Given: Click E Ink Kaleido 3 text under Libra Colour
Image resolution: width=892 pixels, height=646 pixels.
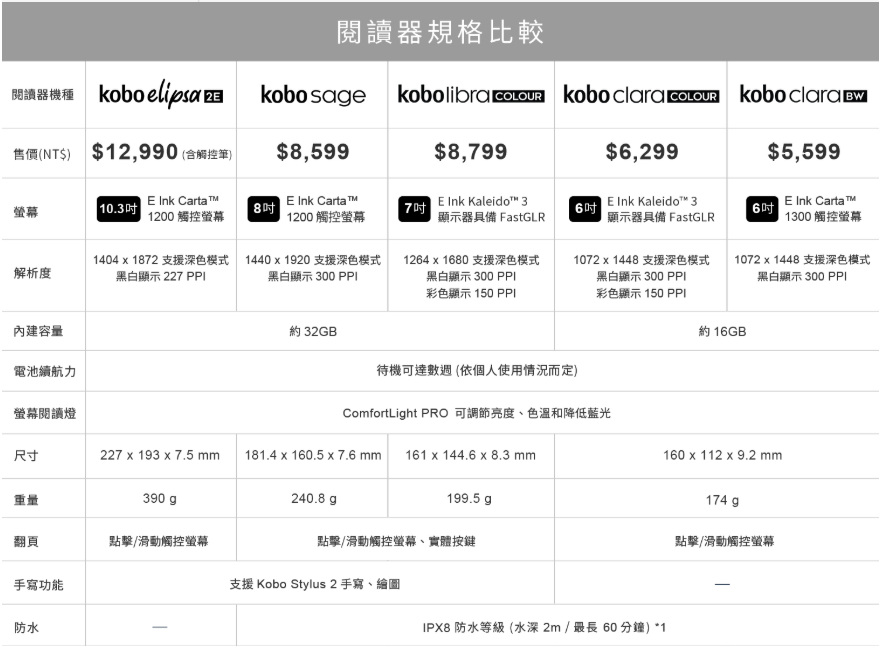Looking at the screenshot, I should (492, 209).
